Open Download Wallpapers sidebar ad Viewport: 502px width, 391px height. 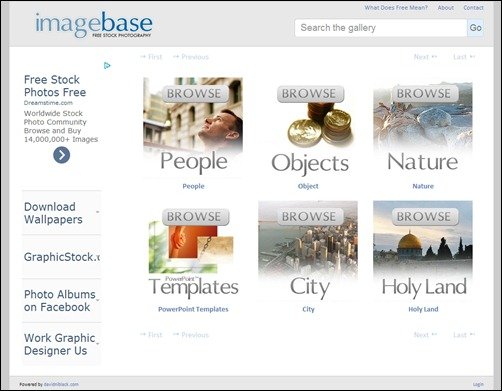pos(62,213)
